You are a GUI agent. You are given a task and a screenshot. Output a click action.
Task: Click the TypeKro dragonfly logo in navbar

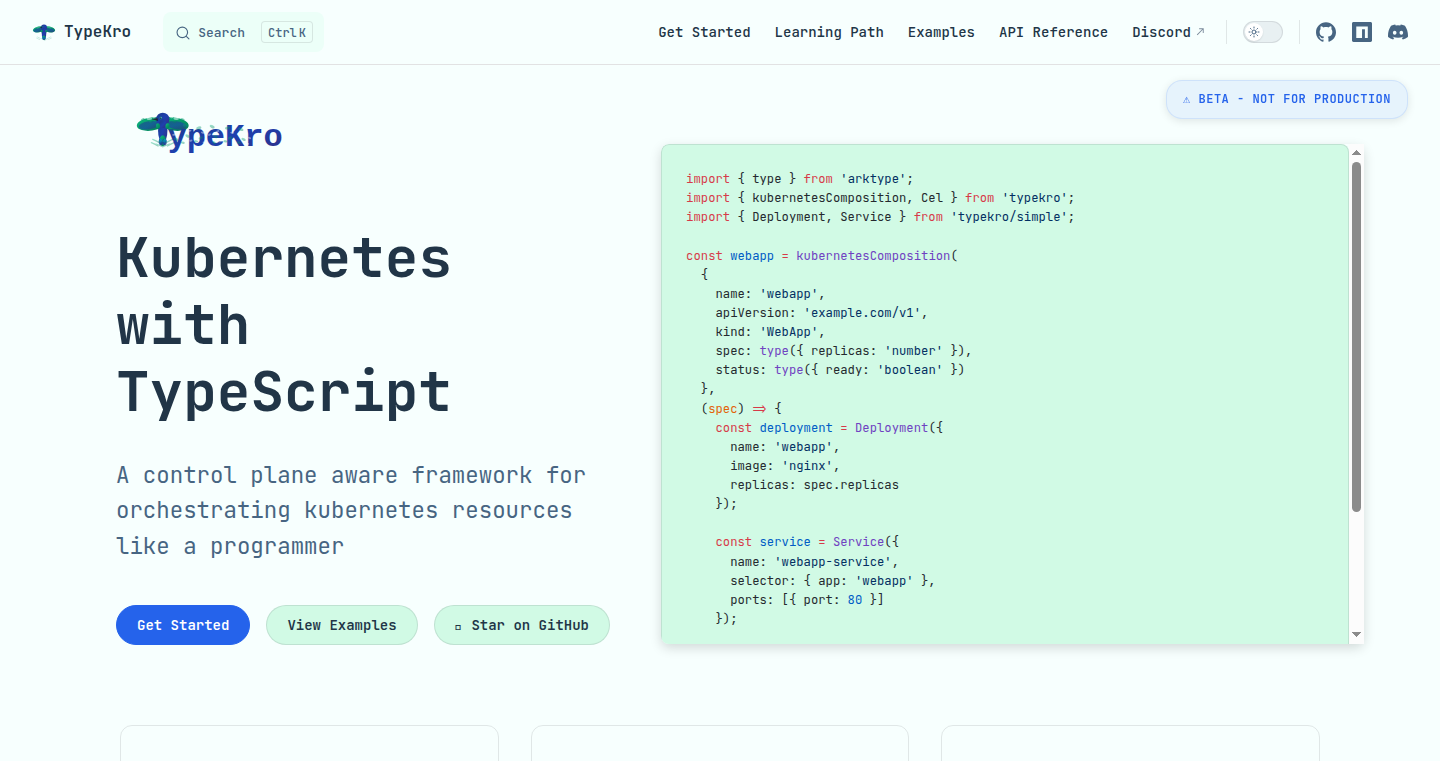coord(44,32)
